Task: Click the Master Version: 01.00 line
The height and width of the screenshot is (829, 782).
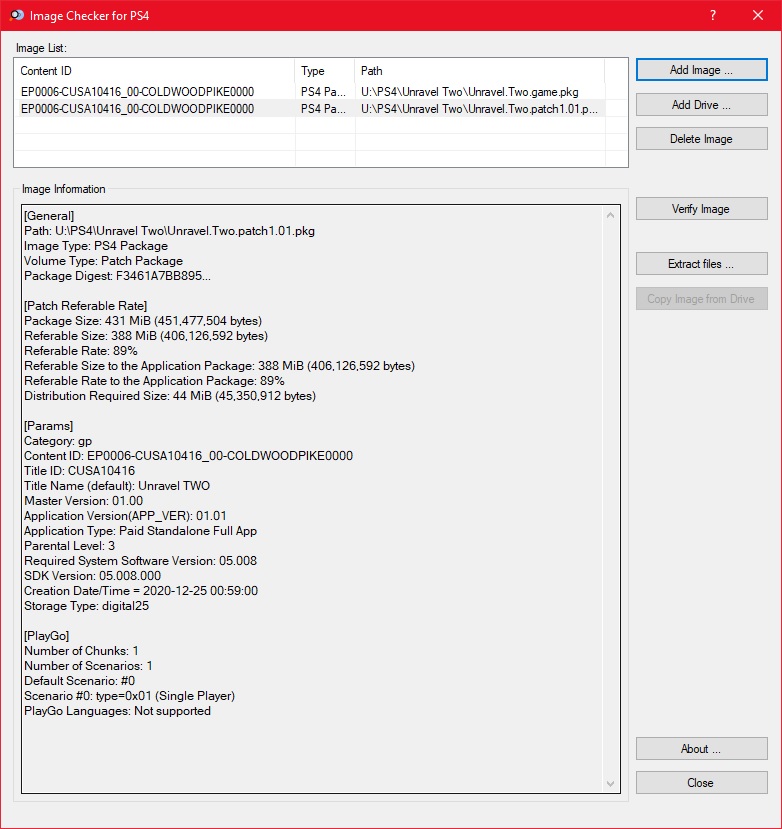Action: coord(84,501)
